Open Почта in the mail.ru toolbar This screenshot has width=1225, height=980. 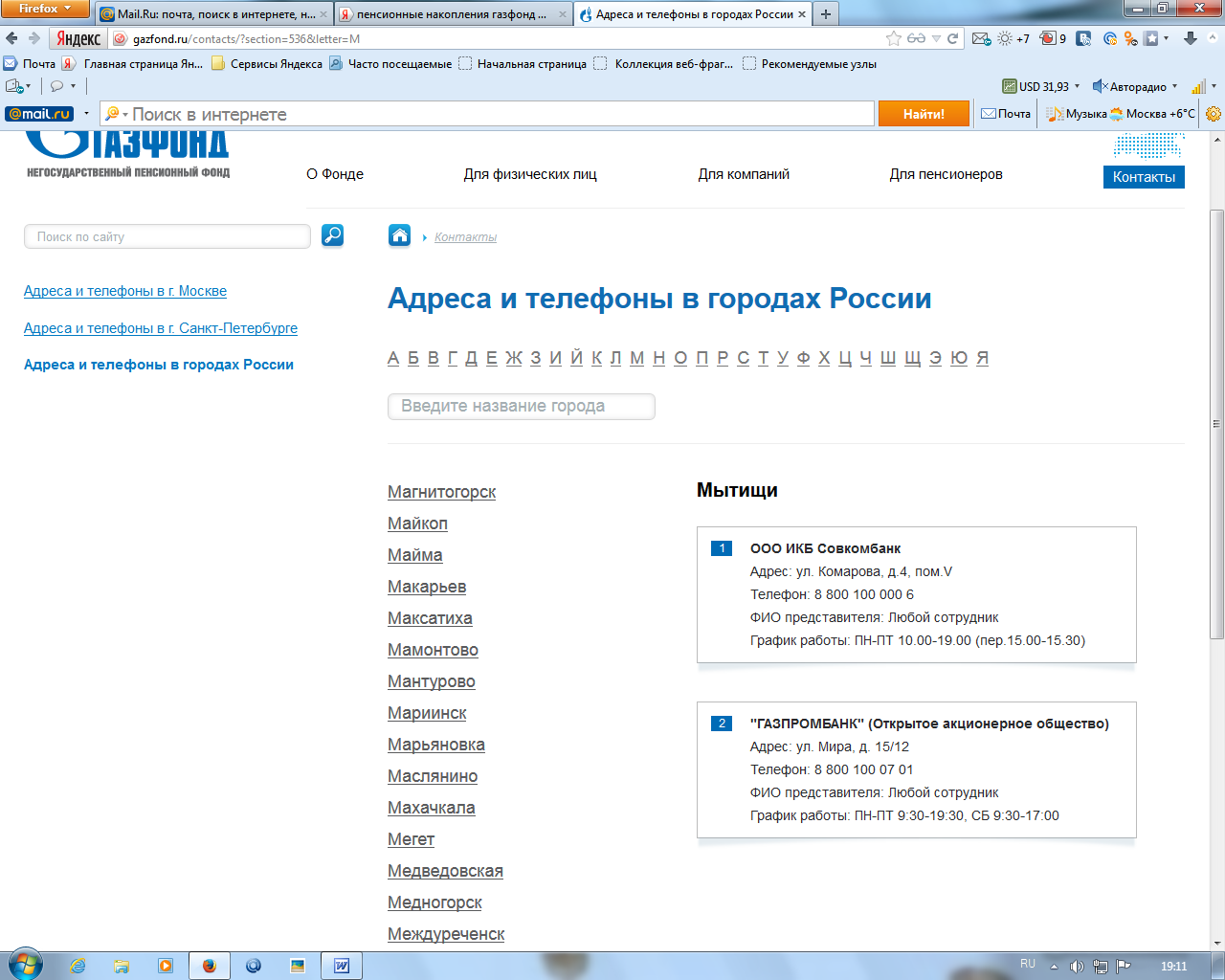pyautogui.click(x=1006, y=114)
